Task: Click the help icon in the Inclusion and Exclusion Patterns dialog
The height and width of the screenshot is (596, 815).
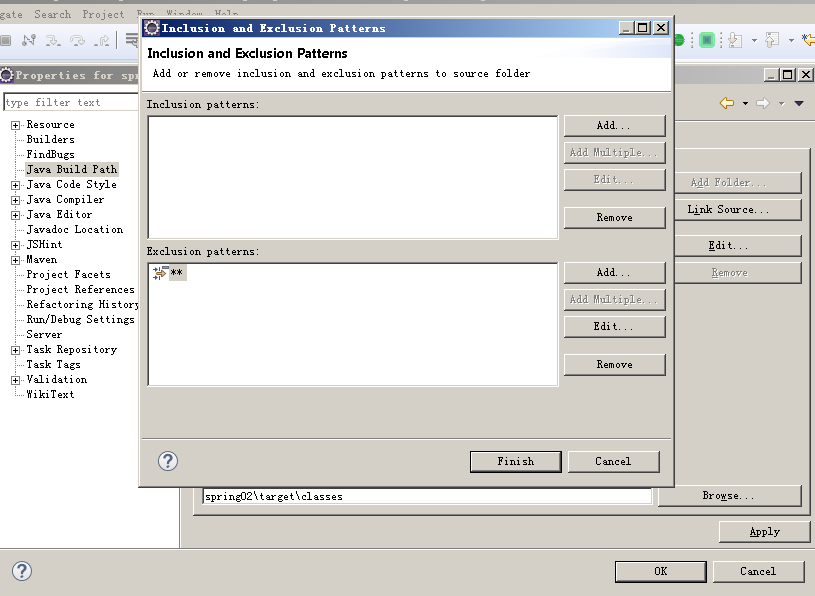Action: (x=168, y=461)
